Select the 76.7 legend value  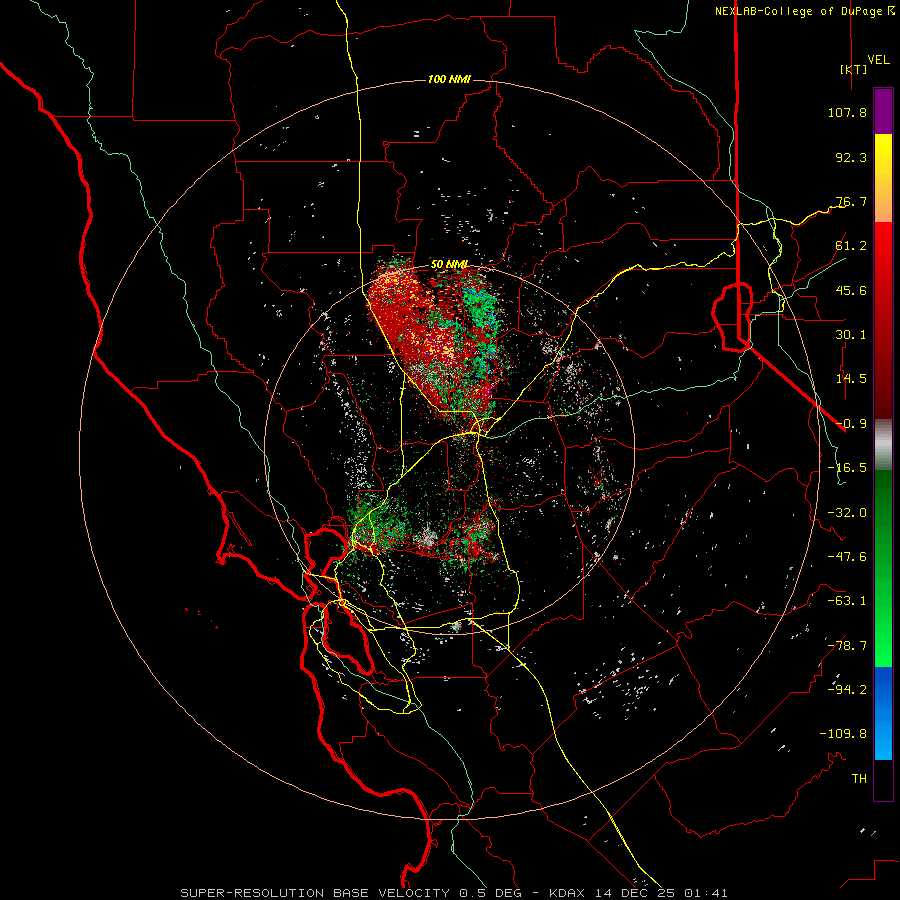(851, 201)
